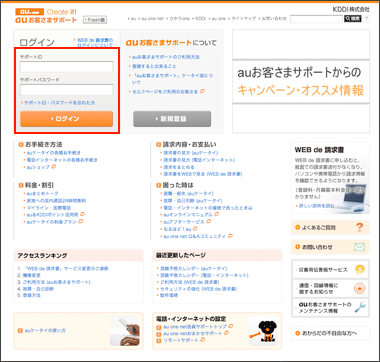Click orange square icon before お手続き方法
The width and height of the screenshot is (380, 362).
(21, 144)
